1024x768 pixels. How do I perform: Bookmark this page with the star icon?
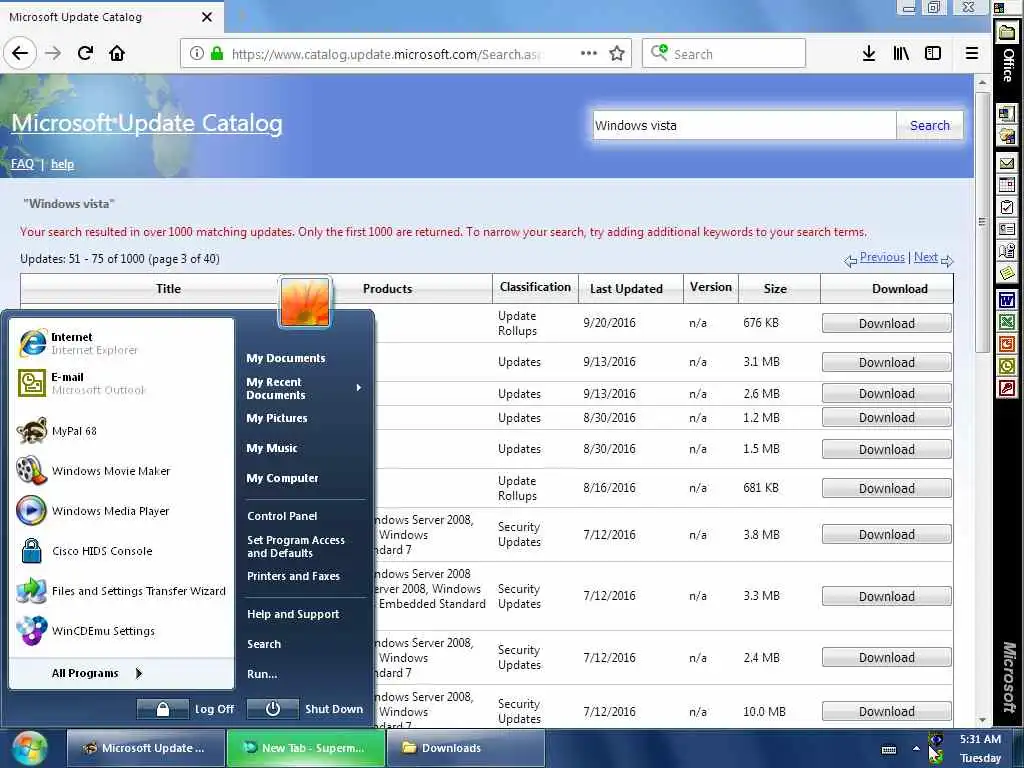pyautogui.click(x=616, y=54)
